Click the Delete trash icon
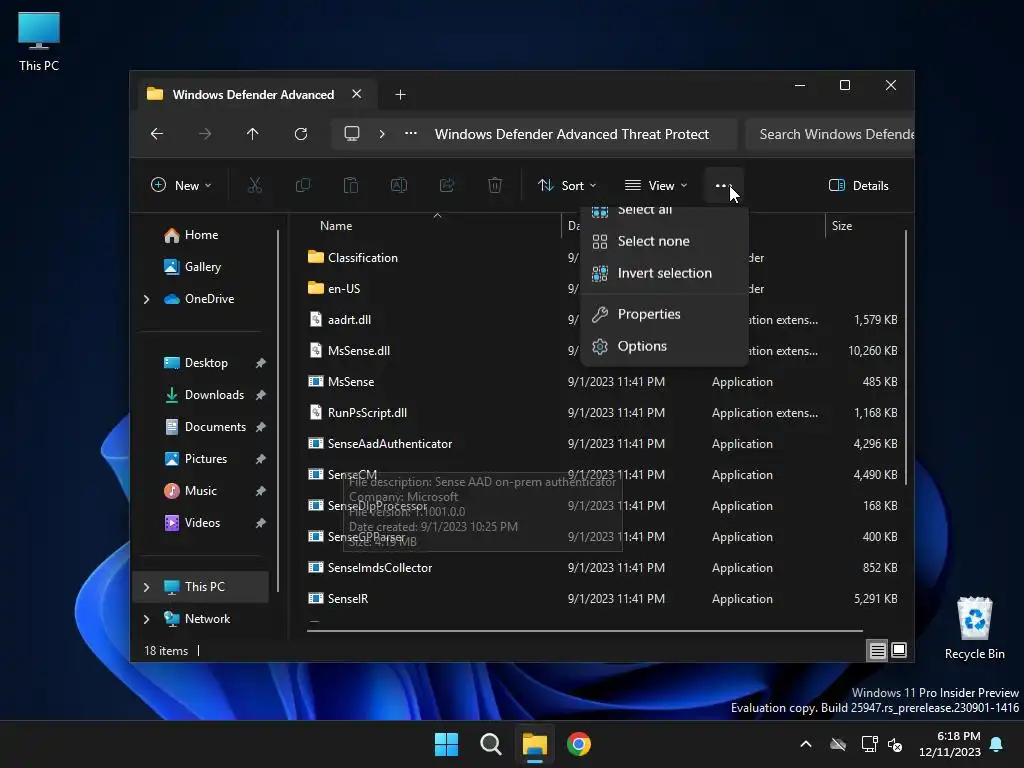1024x768 pixels. pyautogui.click(x=495, y=185)
